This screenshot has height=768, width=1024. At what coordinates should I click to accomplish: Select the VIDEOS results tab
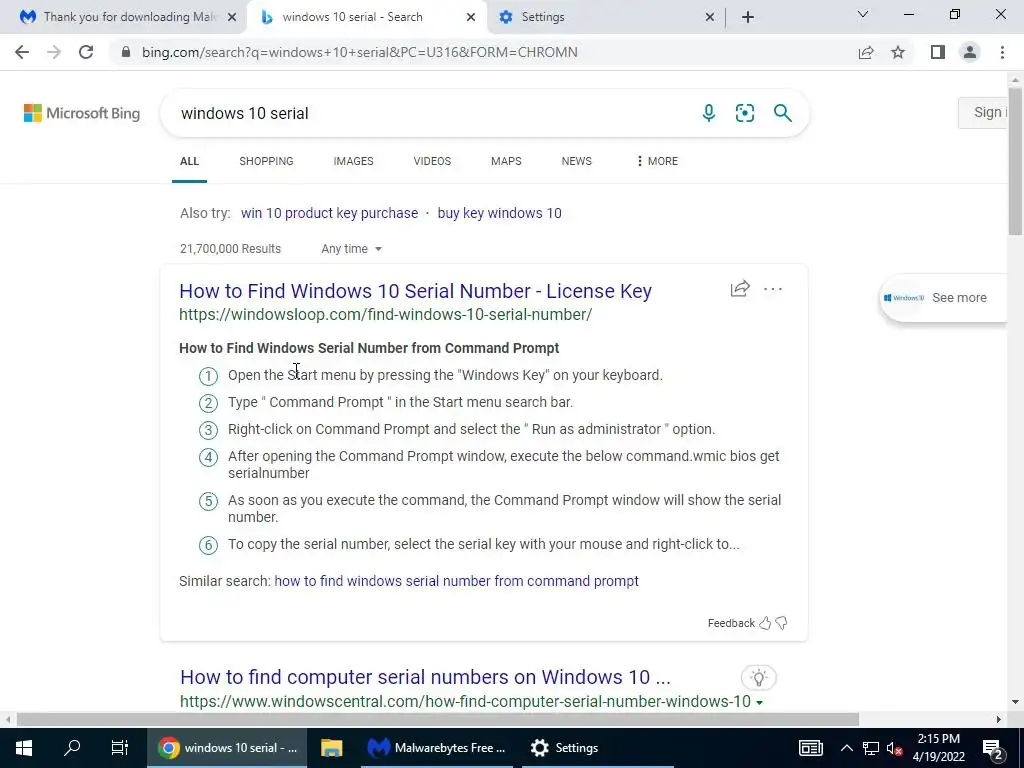[432, 161]
